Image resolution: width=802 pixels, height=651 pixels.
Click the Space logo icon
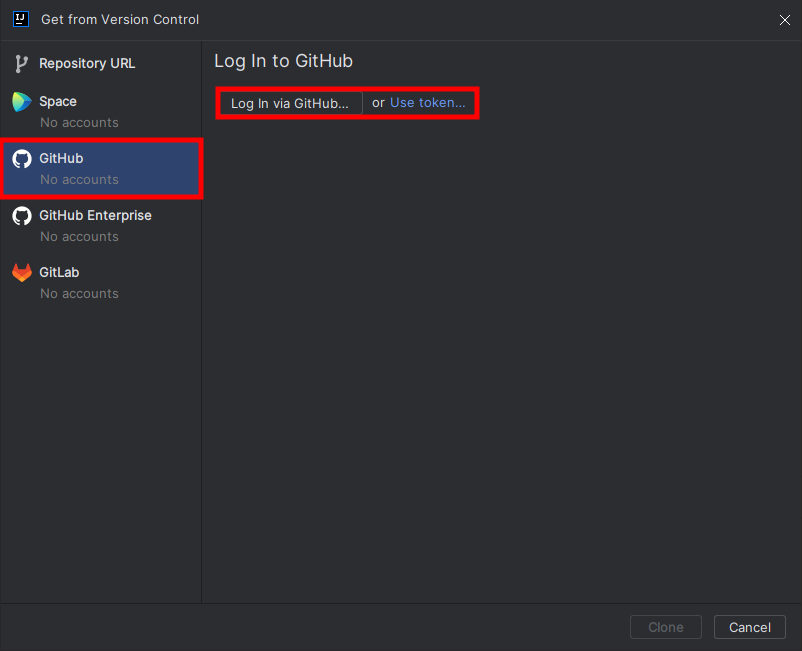[x=21, y=102]
